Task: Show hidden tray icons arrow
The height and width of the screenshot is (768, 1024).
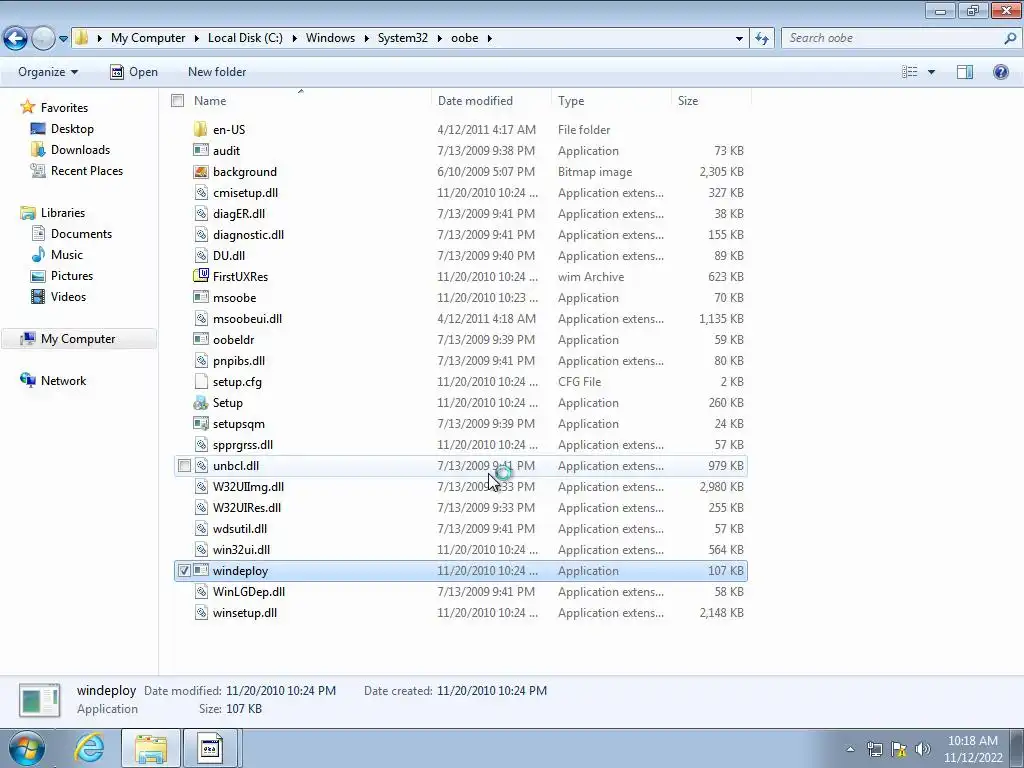Action: click(x=850, y=749)
